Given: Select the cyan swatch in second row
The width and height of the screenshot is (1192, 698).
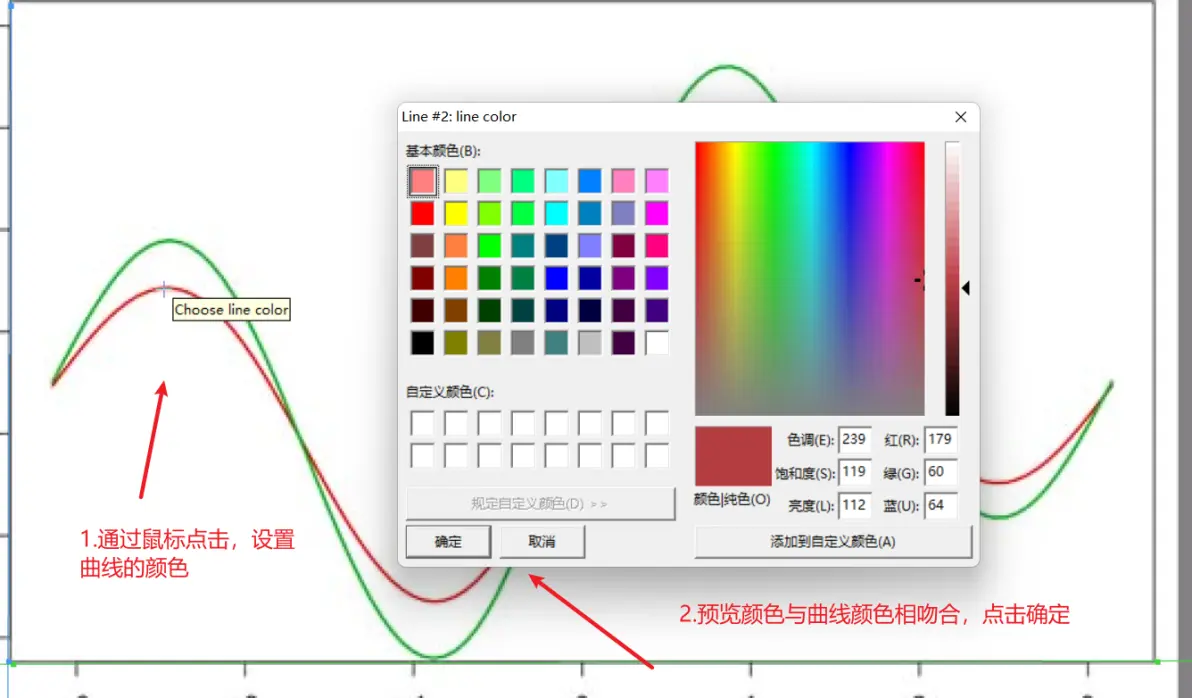Looking at the screenshot, I should click(556, 214).
